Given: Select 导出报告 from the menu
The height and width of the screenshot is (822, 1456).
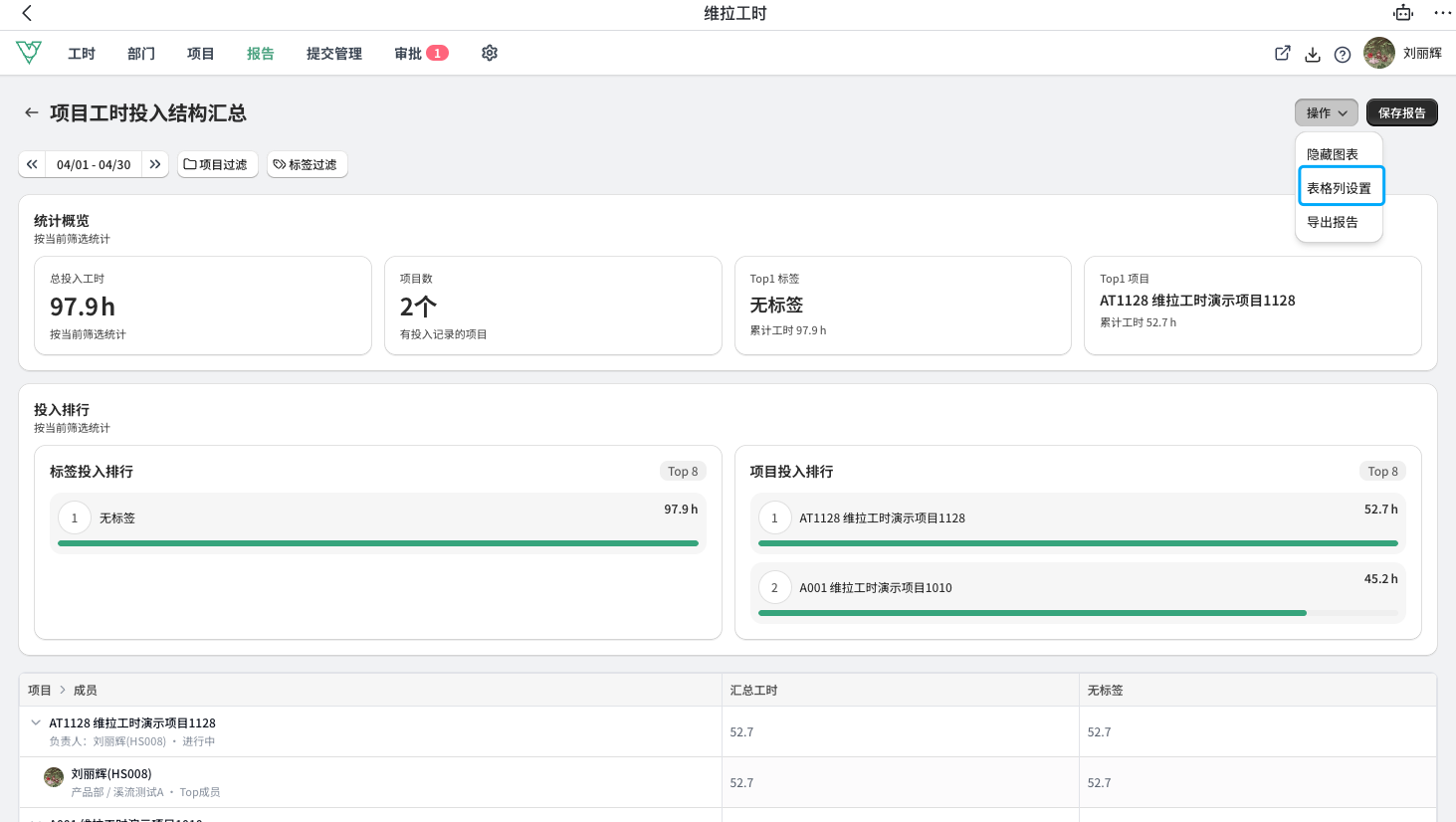Looking at the screenshot, I should [1339, 222].
